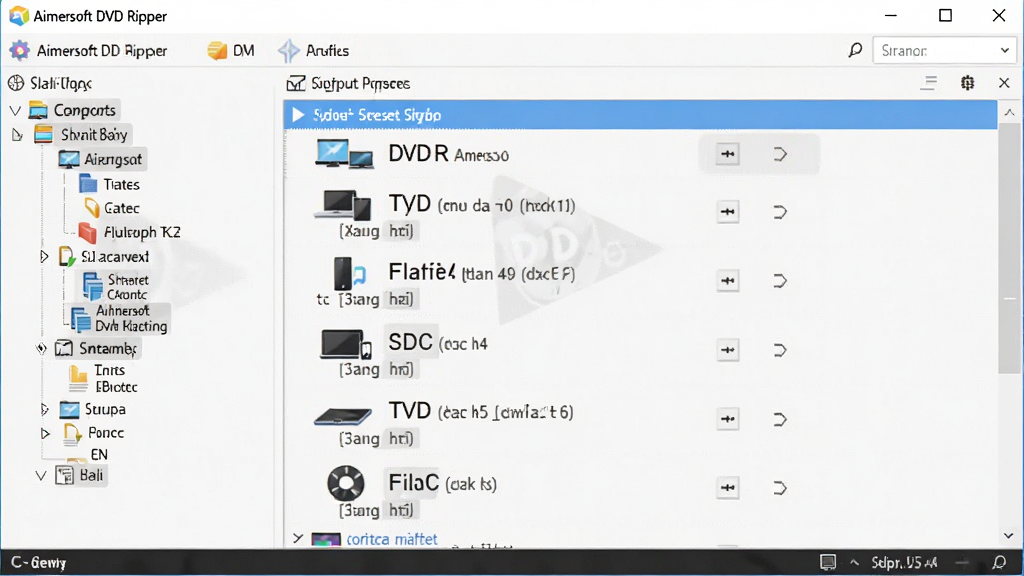Select the Flatié4 phone icon
1024x576 pixels.
[x=349, y=273]
